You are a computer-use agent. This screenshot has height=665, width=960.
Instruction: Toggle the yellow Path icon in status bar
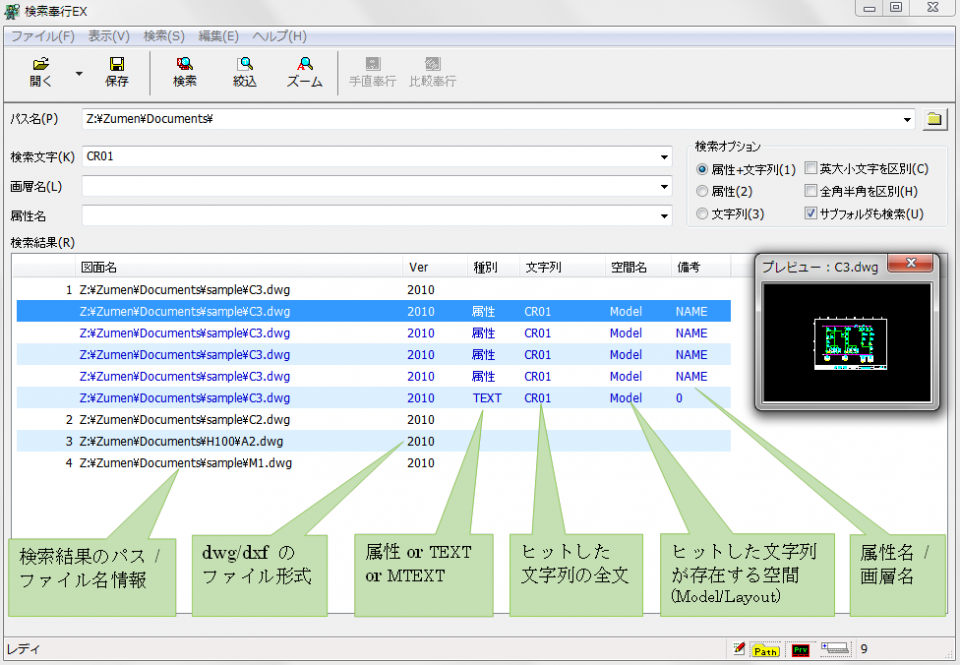tap(764, 649)
